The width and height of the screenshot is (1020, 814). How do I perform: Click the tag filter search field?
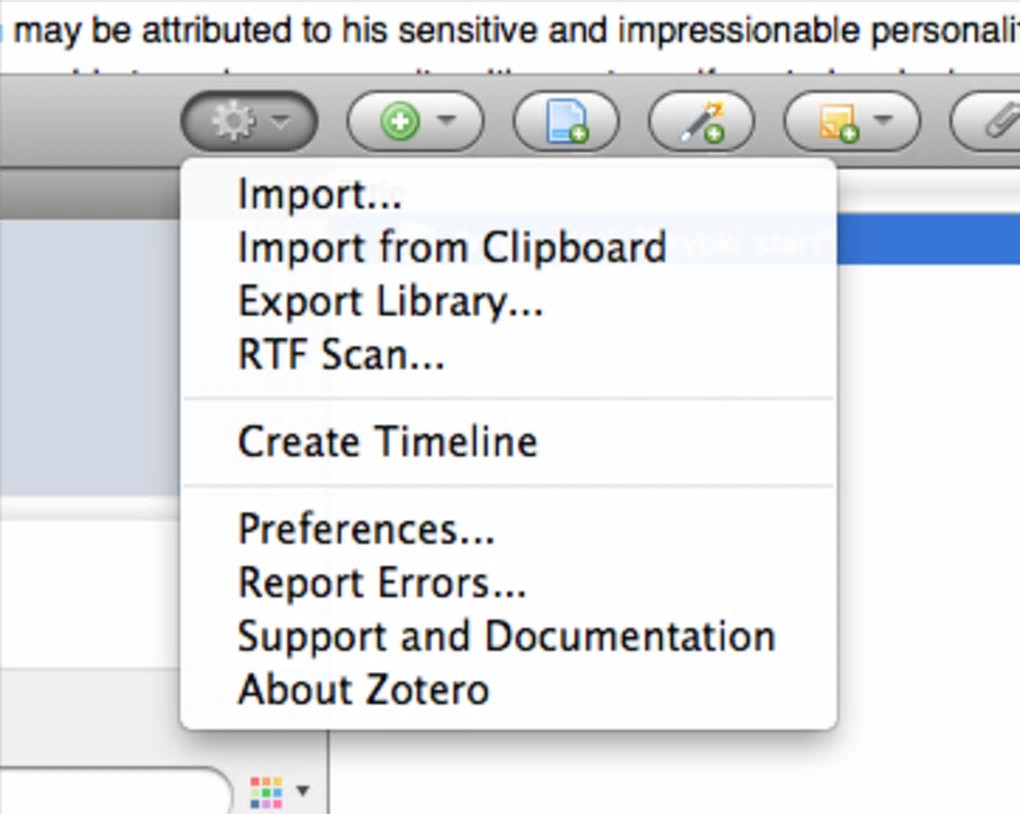click(x=110, y=791)
